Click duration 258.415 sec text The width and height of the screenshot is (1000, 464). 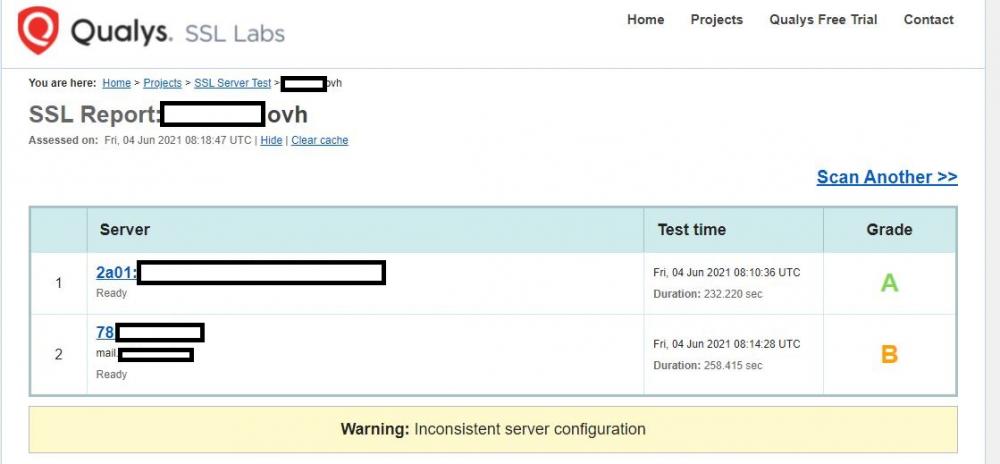708,365
